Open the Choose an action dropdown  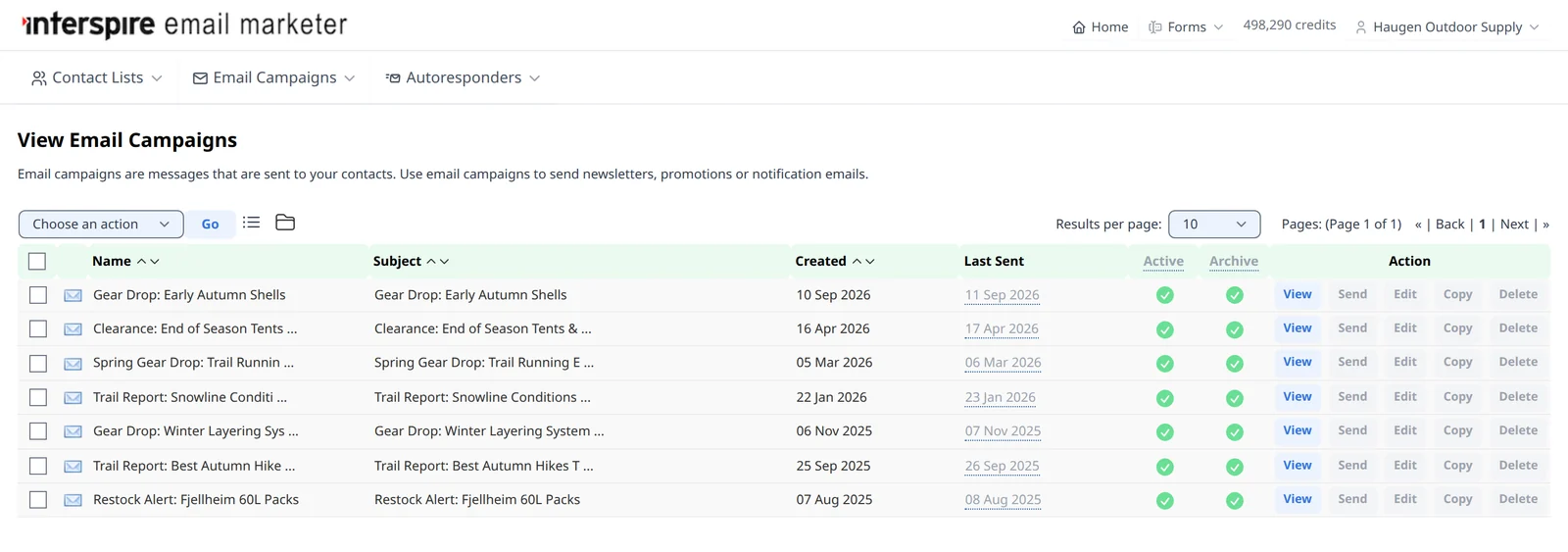(x=101, y=224)
